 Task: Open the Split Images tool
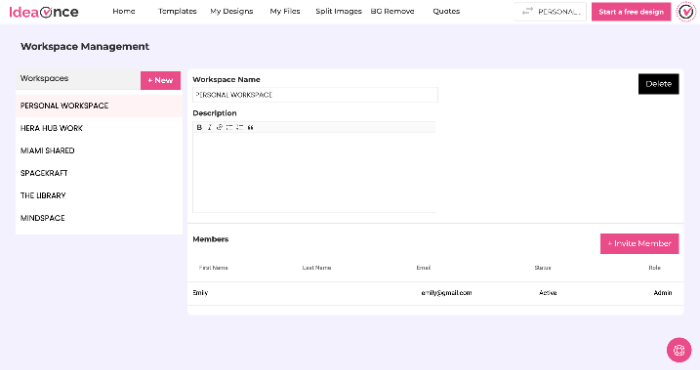click(338, 11)
